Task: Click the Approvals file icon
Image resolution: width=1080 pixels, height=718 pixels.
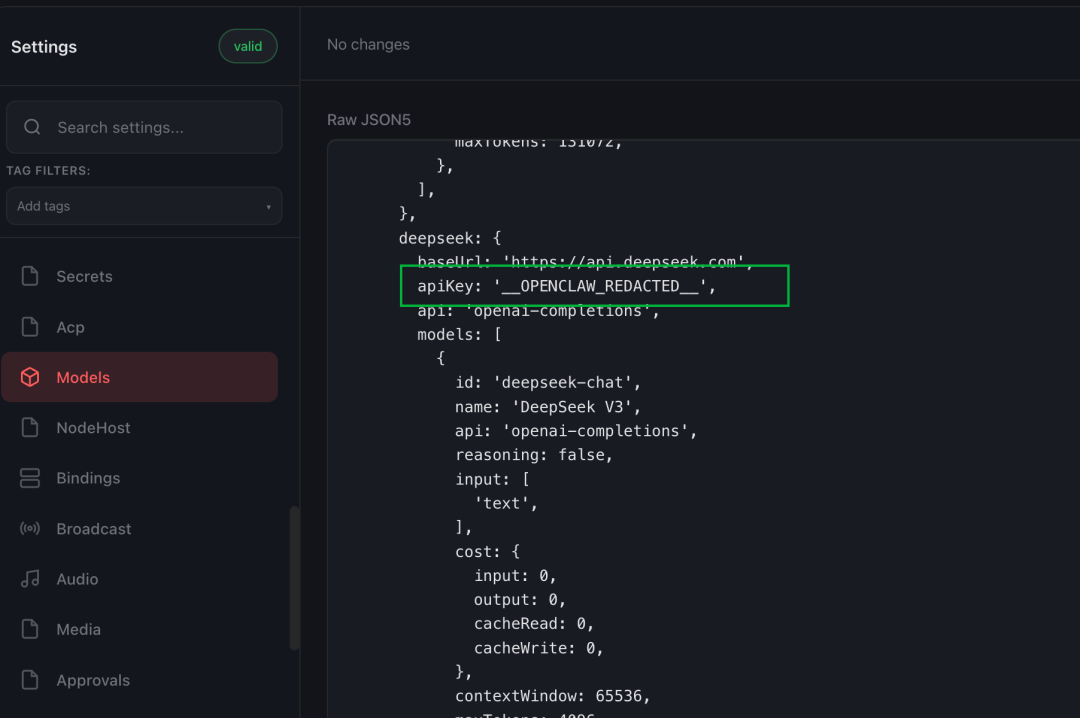Action: click(30, 680)
